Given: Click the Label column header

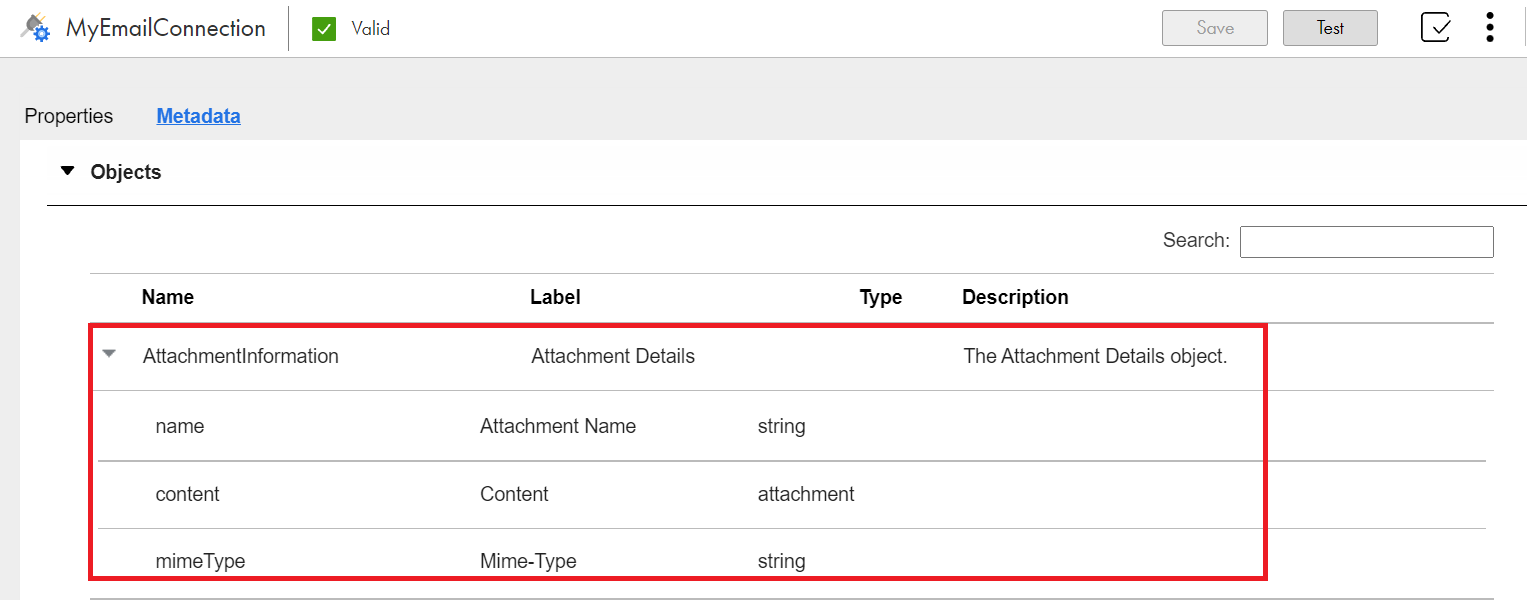Looking at the screenshot, I should [555, 297].
